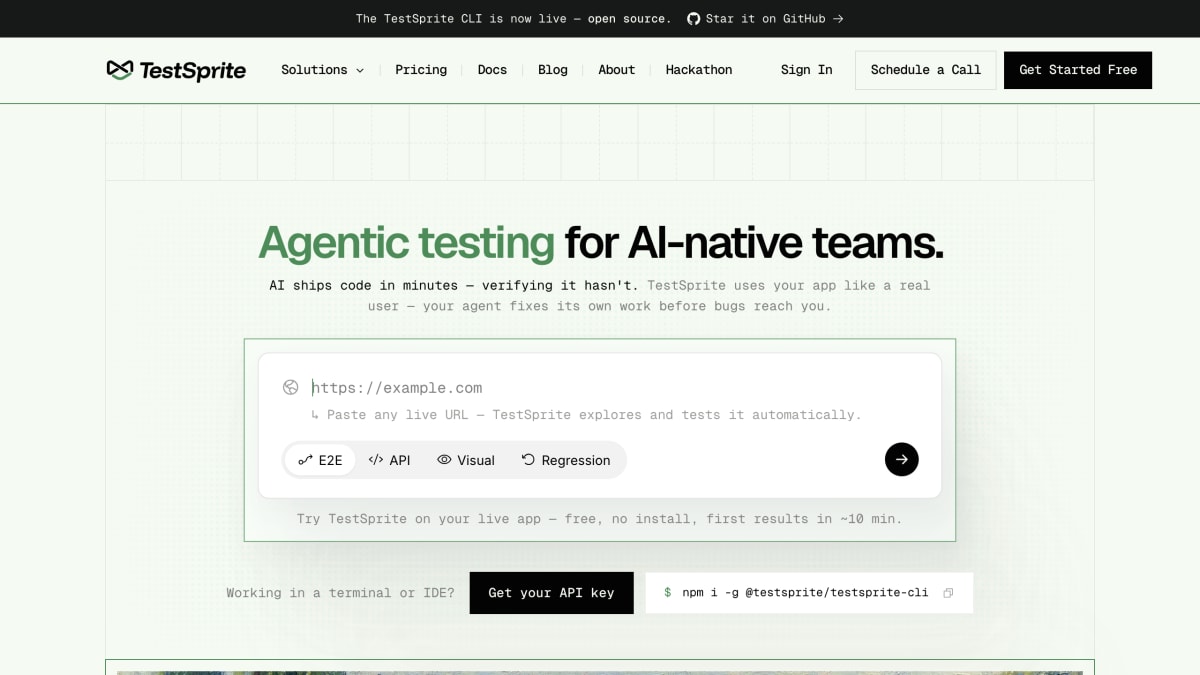This screenshot has width=1200, height=675.
Task: Select the Regression test mode
Action: tap(566, 460)
